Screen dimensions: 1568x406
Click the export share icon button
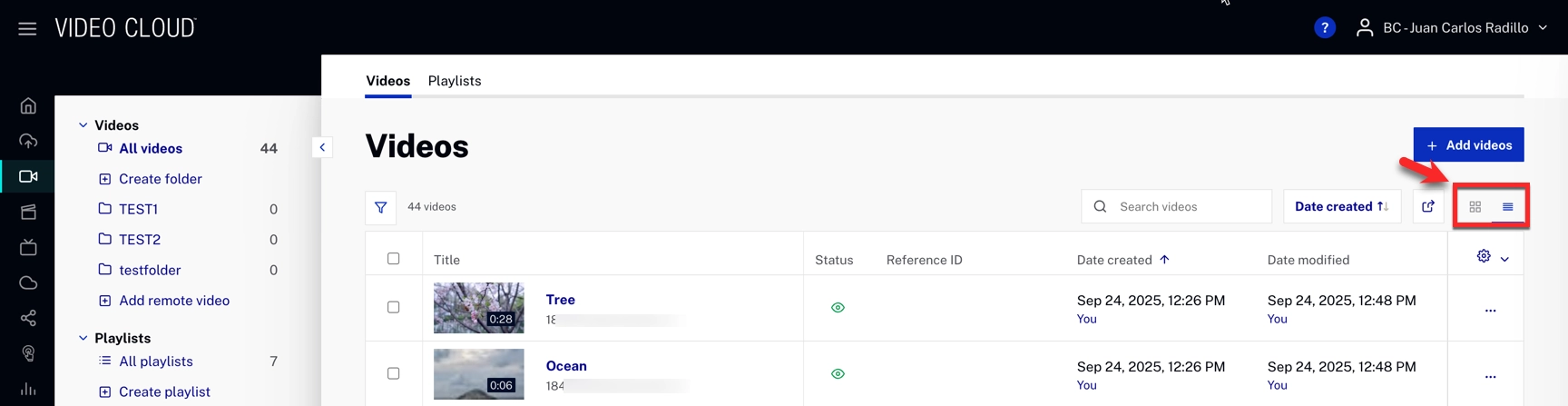coord(1427,207)
